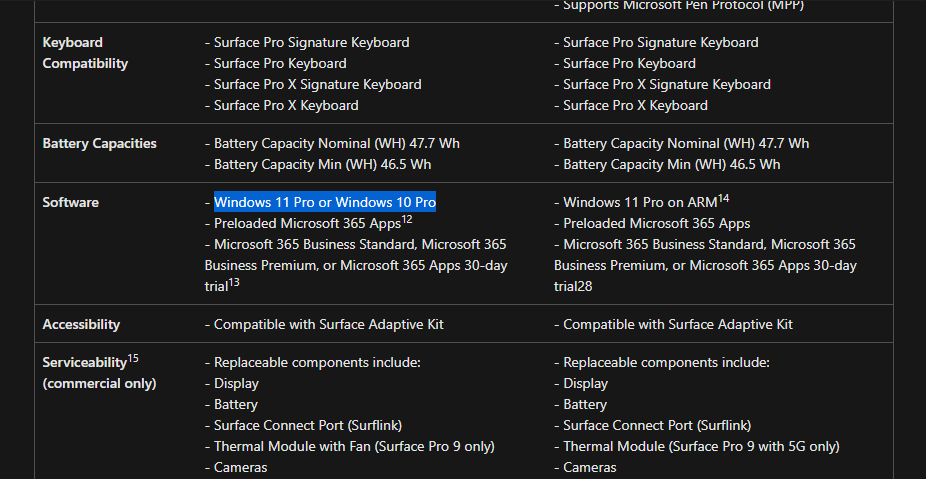Click "Surface Pro Signature Keyboard" in the Windows 10 Pro column
Viewport: 926px width, 479px height.
311,43
